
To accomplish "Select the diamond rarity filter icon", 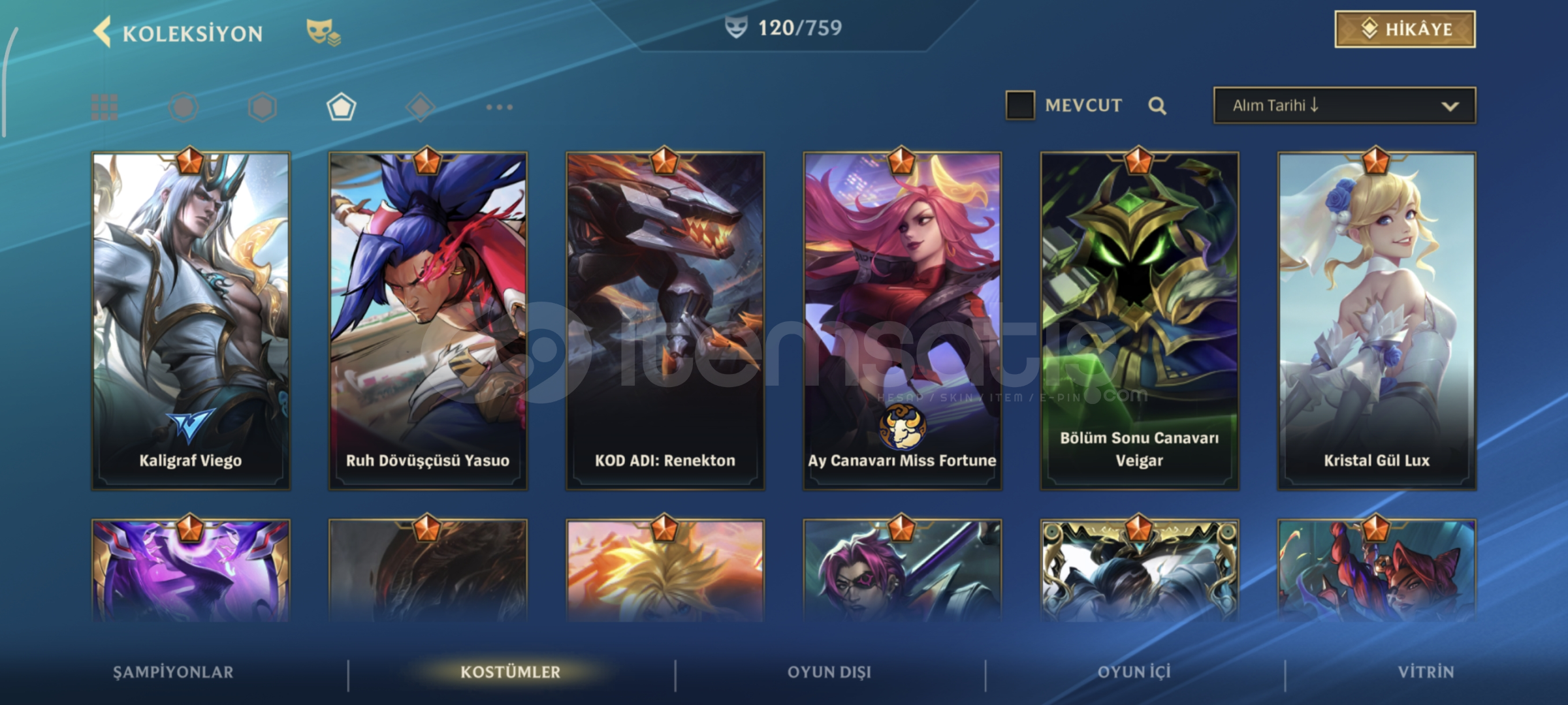I will (x=420, y=107).
